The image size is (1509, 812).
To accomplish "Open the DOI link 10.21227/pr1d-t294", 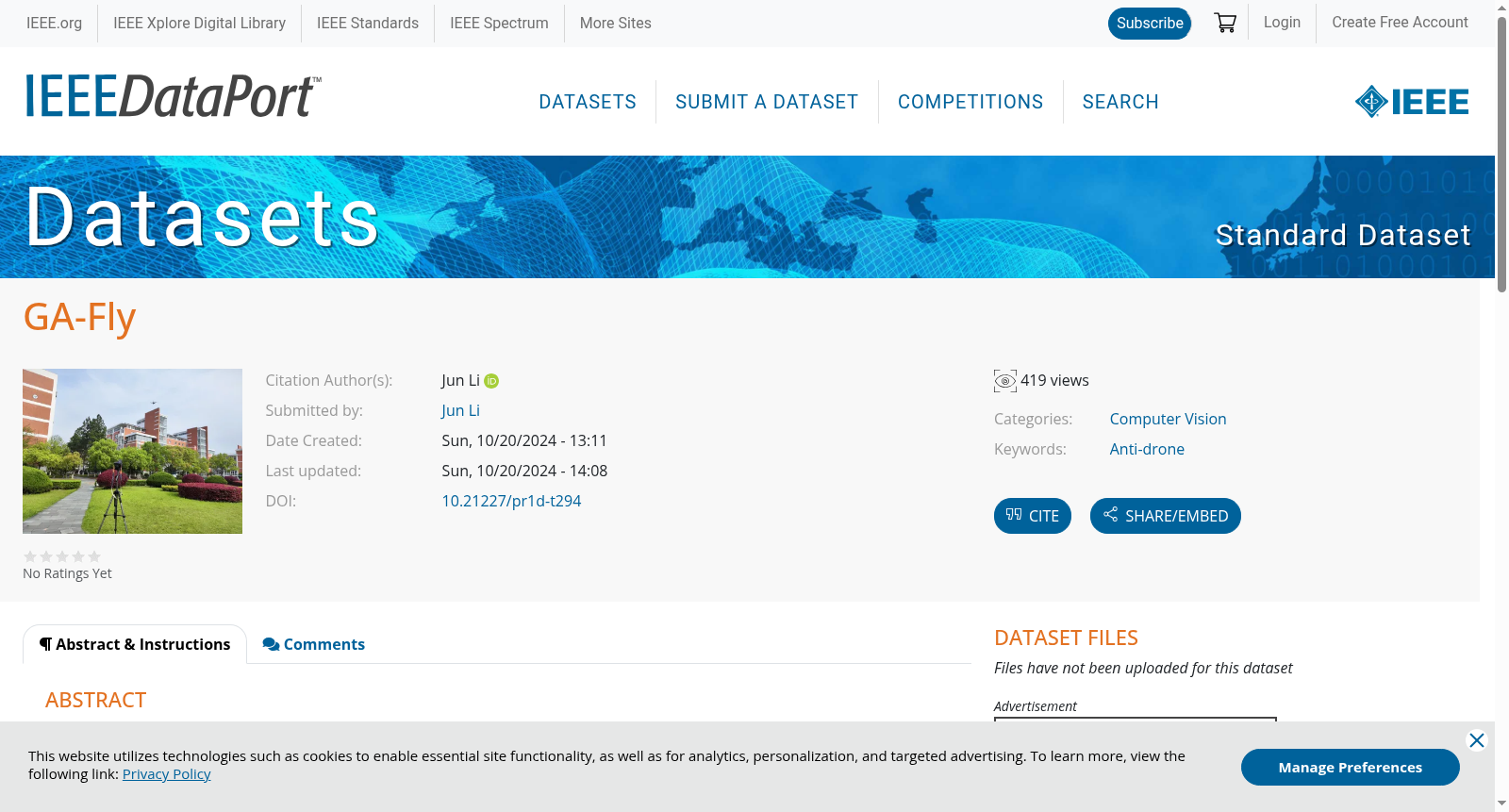I will tap(511, 502).
